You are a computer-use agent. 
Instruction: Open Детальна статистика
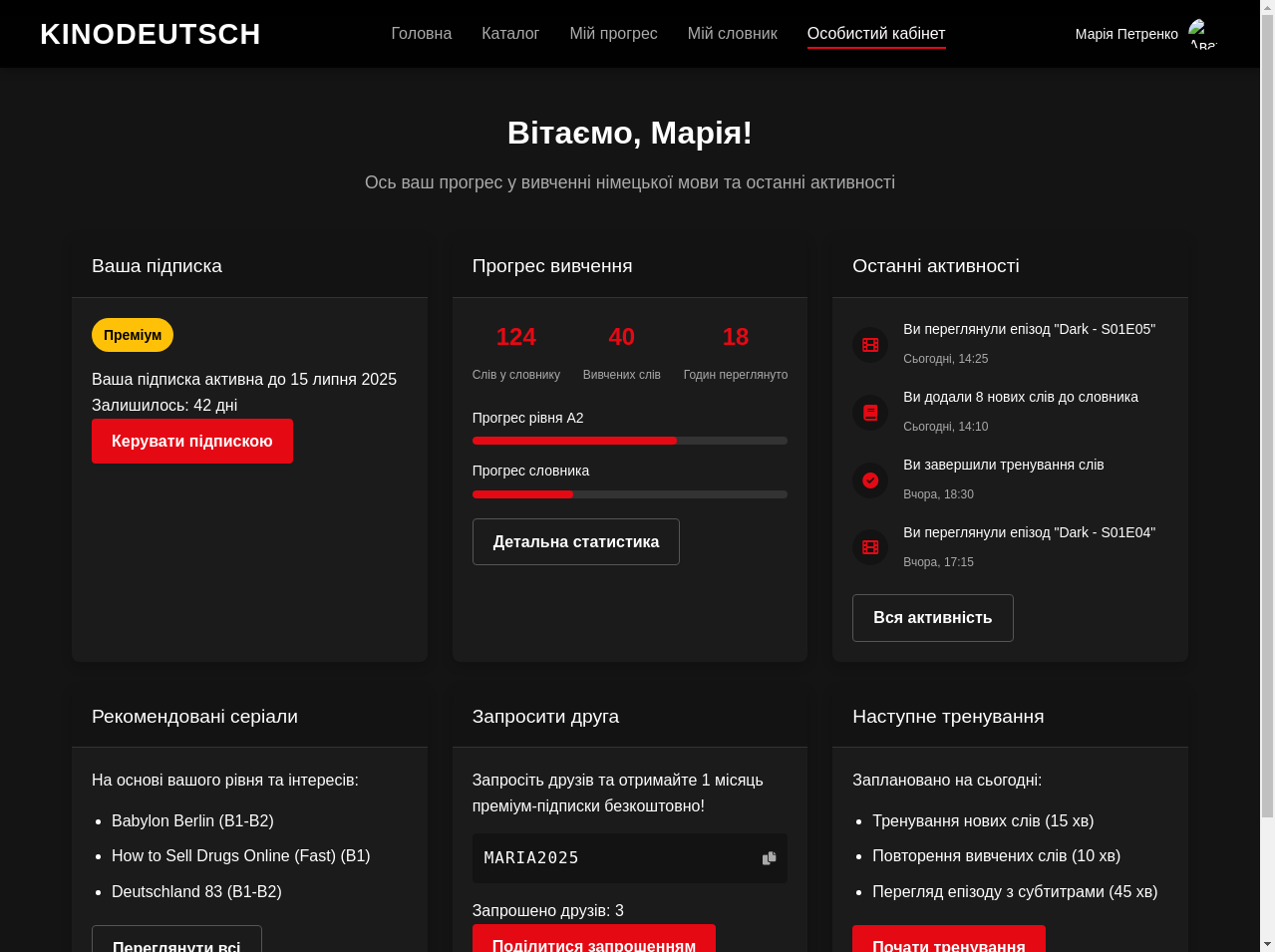coord(575,541)
